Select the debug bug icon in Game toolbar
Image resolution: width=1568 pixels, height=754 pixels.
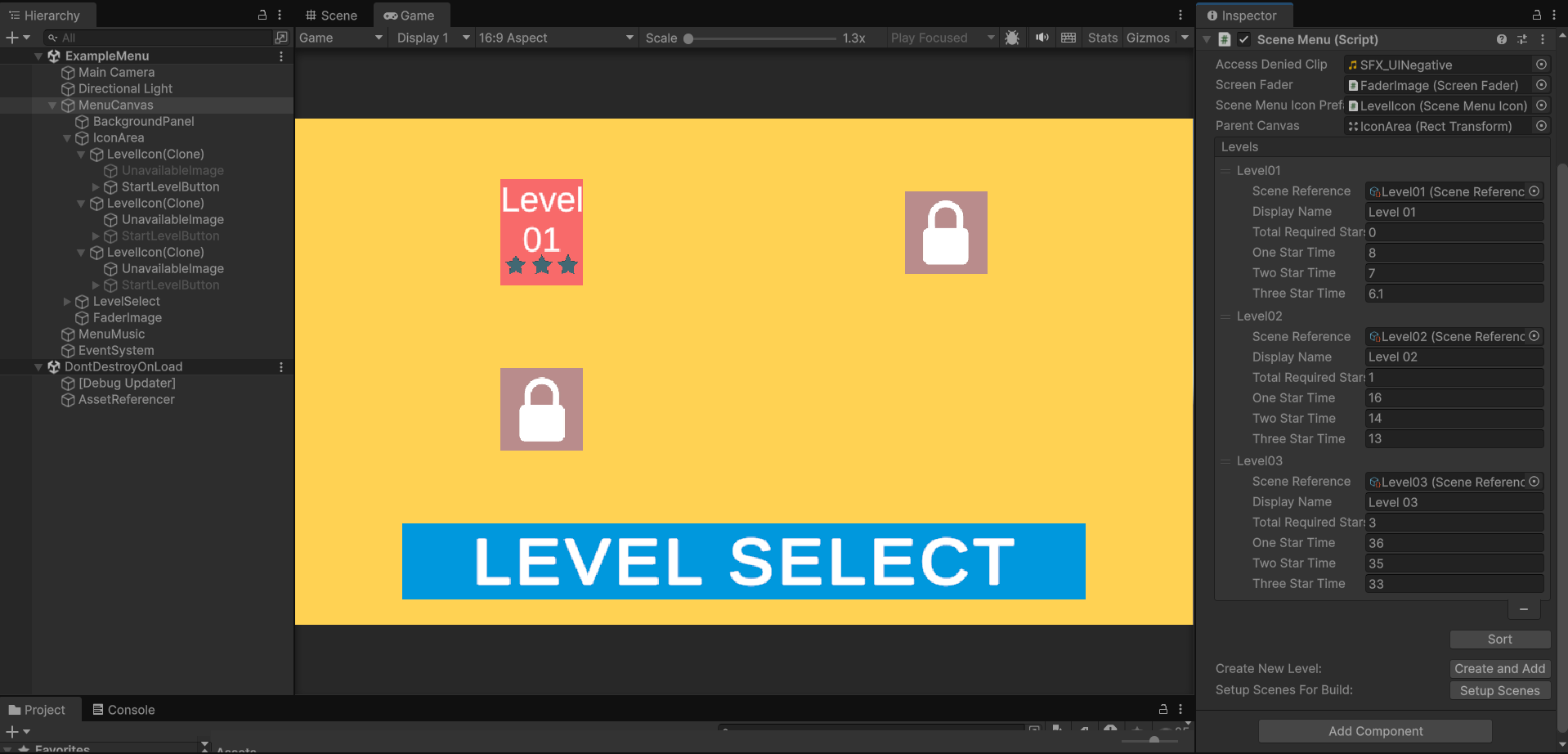point(1012,38)
